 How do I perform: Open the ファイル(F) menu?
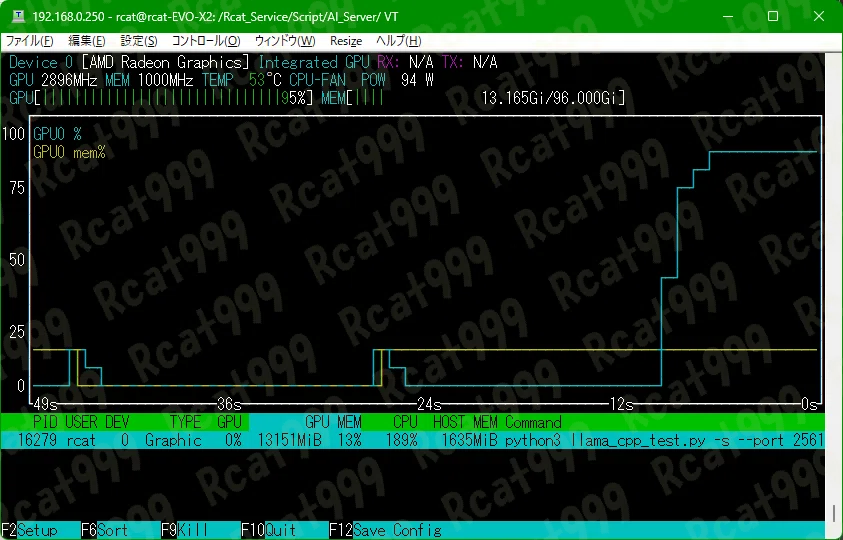(x=30, y=41)
